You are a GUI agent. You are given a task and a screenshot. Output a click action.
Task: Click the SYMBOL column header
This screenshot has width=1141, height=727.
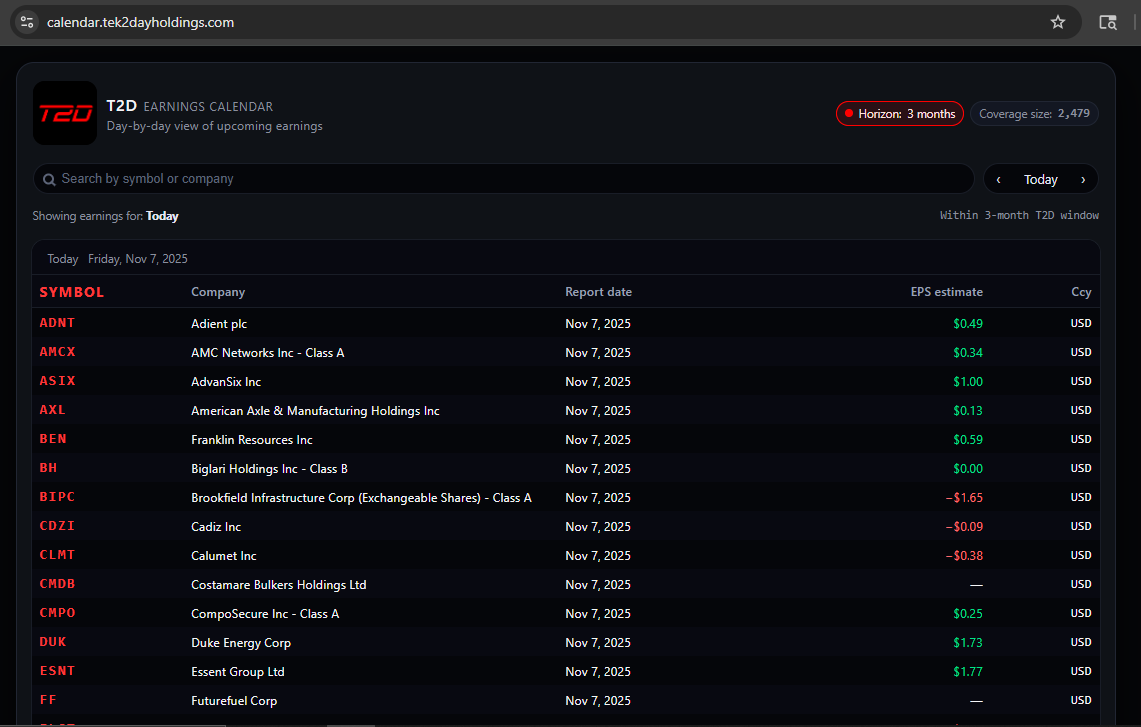click(x=71, y=292)
